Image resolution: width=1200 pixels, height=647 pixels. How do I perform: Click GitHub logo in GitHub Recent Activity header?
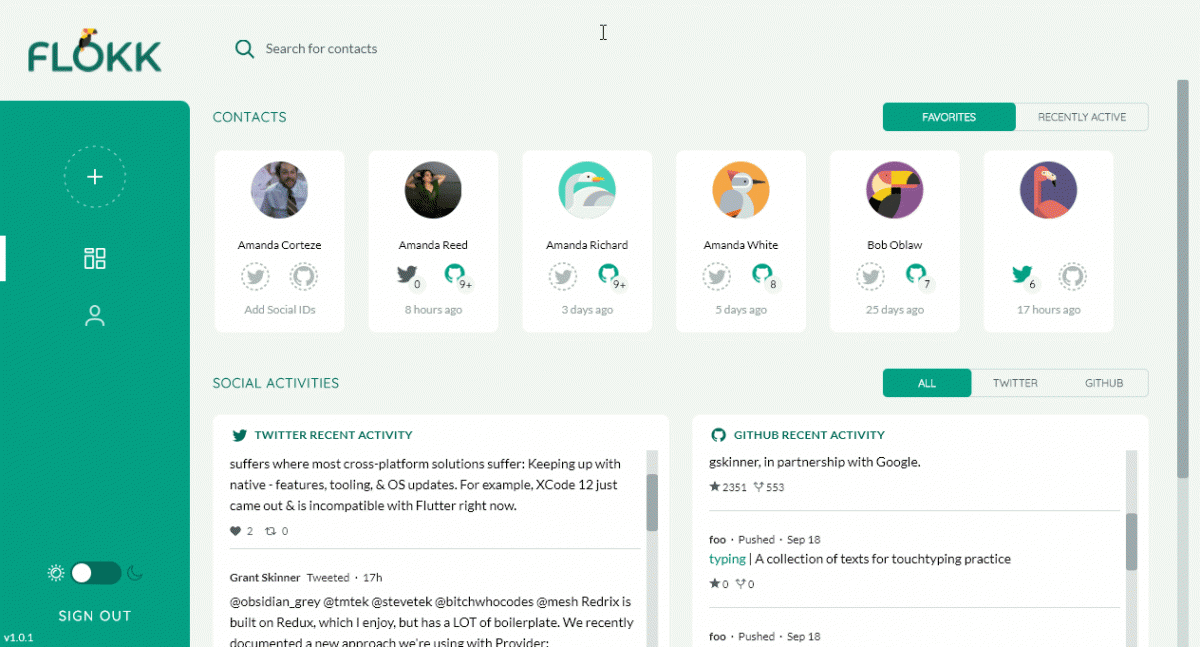pyautogui.click(x=718, y=435)
